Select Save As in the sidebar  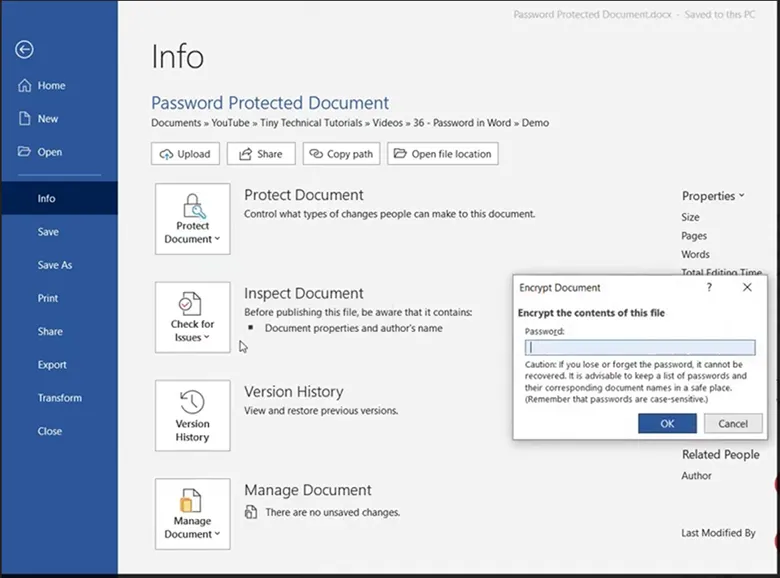coord(55,265)
